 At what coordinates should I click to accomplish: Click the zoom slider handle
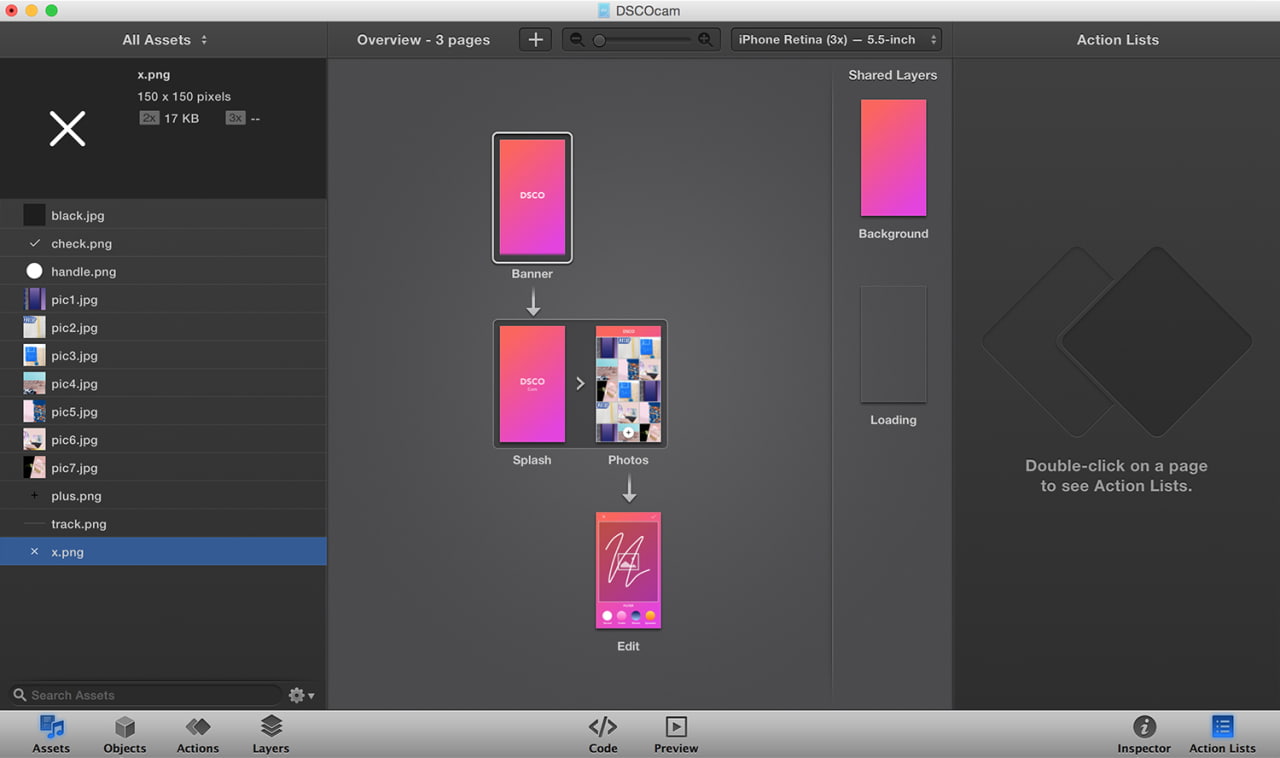click(x=599, y=40)
